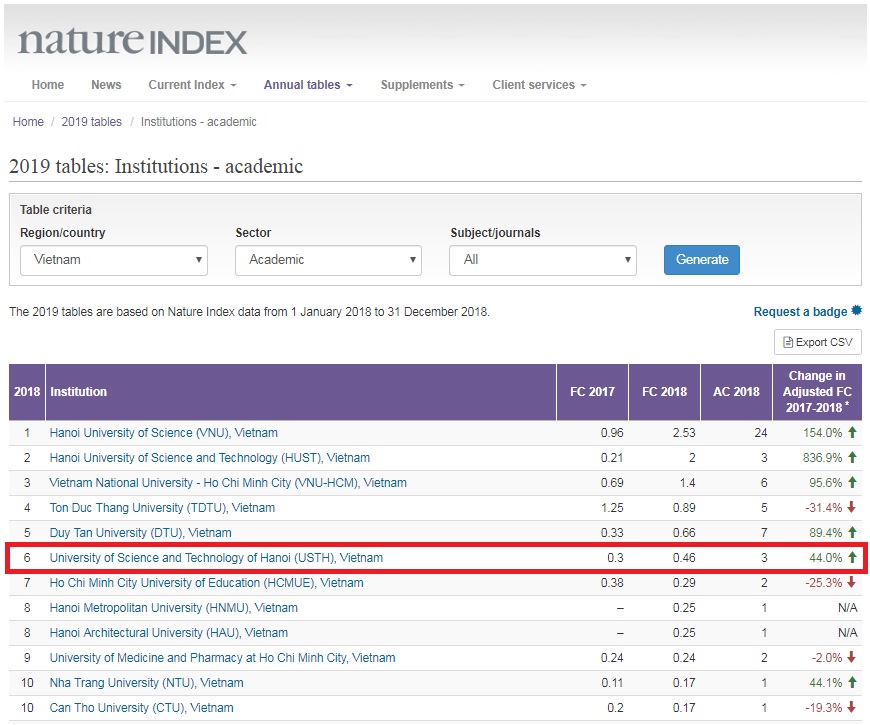Open Duy Tan University (DTU) link
The height and width of the screenshot is (725, 870).
(x=140, y=533)
